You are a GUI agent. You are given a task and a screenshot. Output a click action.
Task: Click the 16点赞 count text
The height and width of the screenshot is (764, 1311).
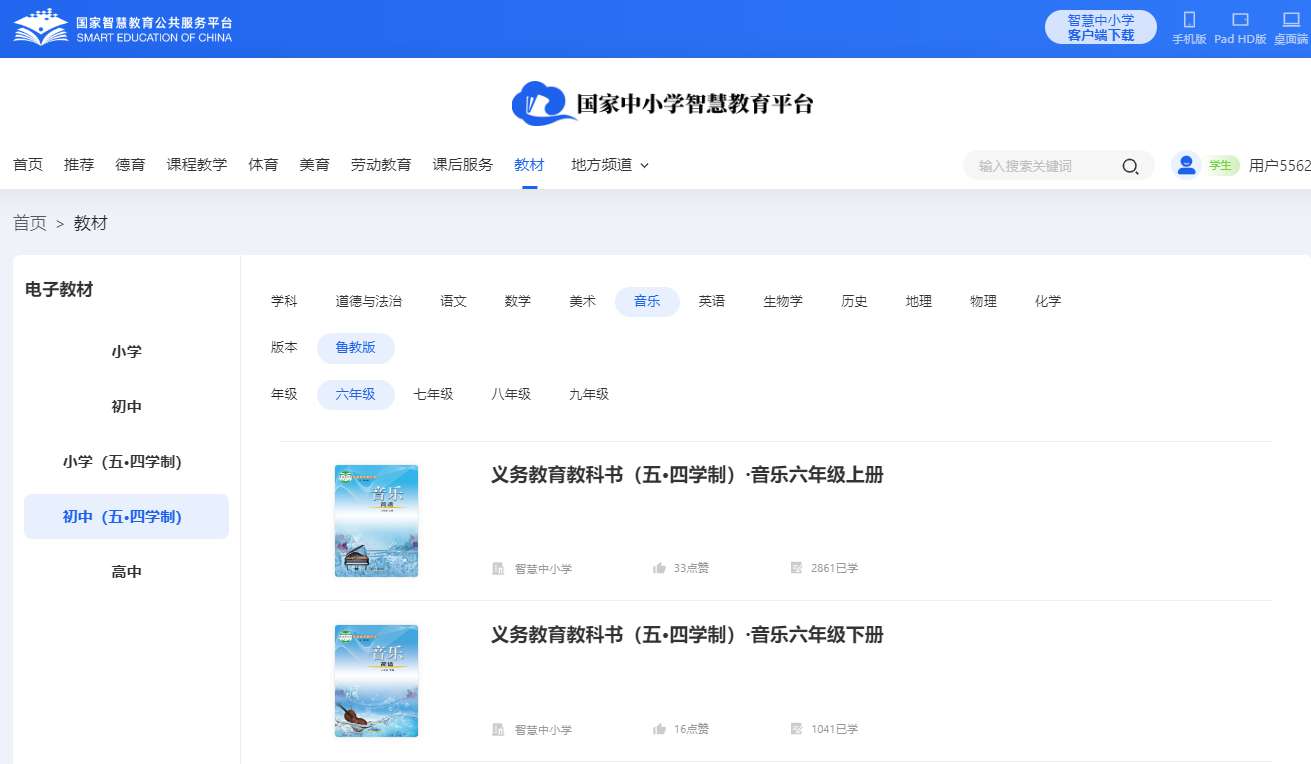click(691, 729)
